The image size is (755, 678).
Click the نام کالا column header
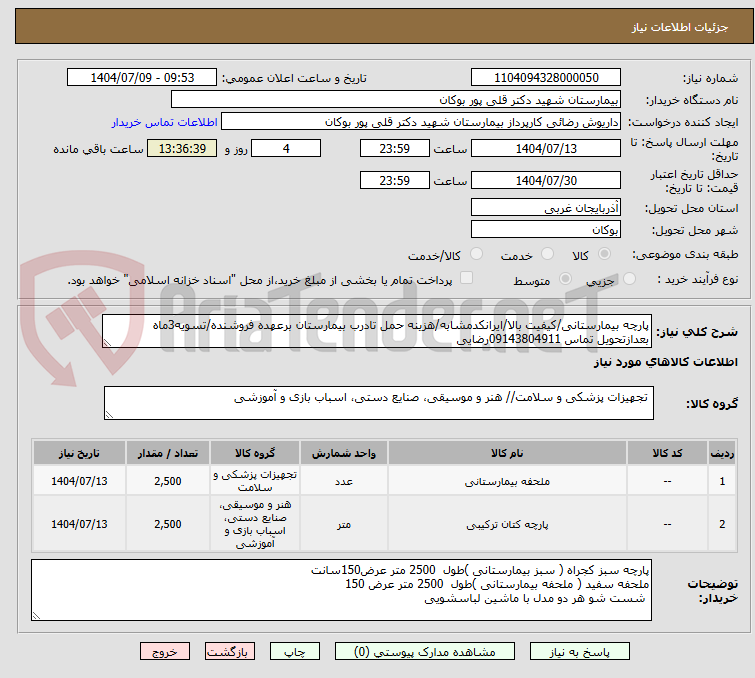(507, 453)
